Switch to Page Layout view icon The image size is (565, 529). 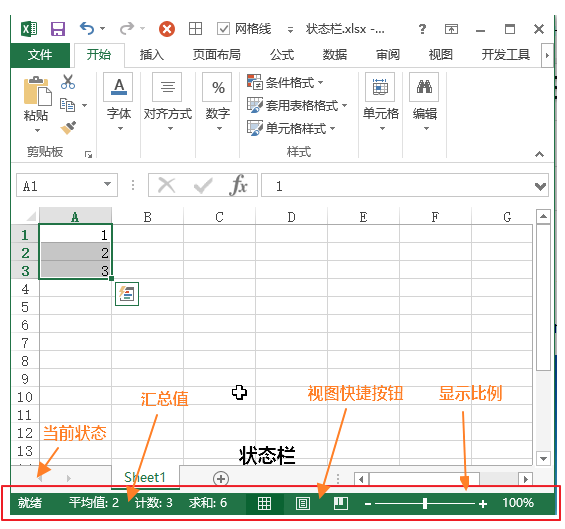click(x=303, y=503)
